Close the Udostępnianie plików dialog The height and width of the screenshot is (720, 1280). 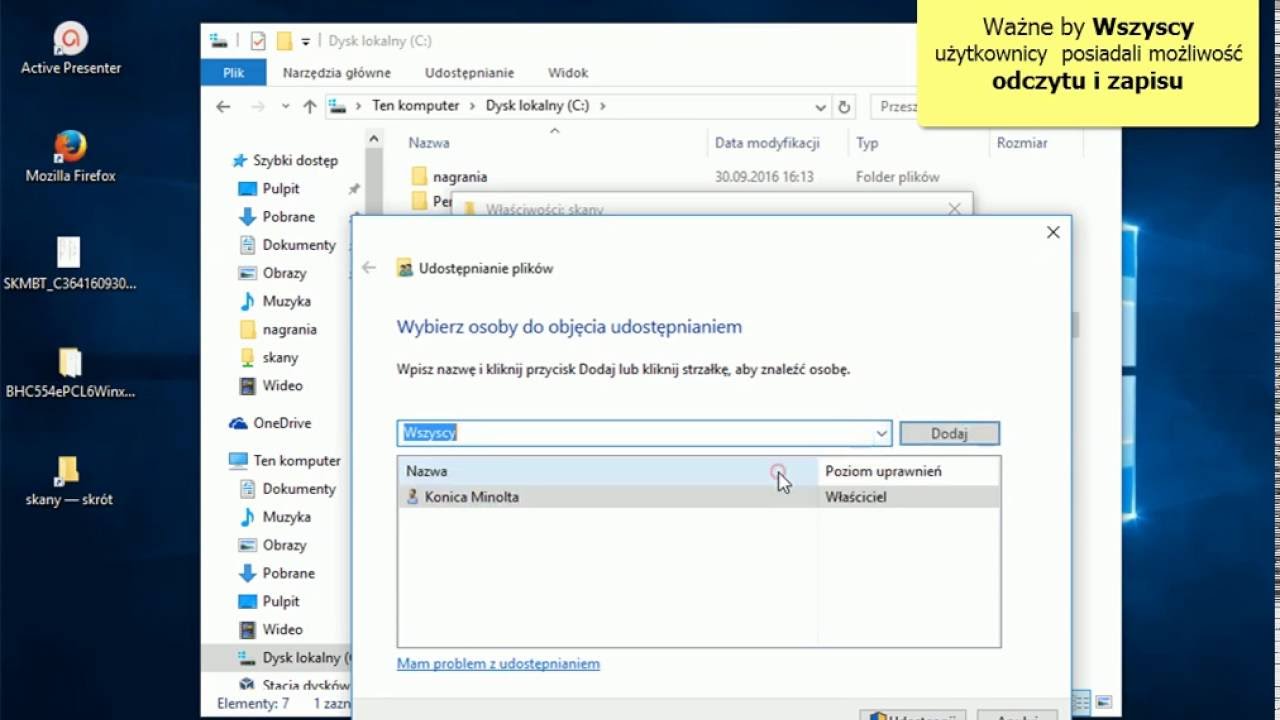[1053, 232]
